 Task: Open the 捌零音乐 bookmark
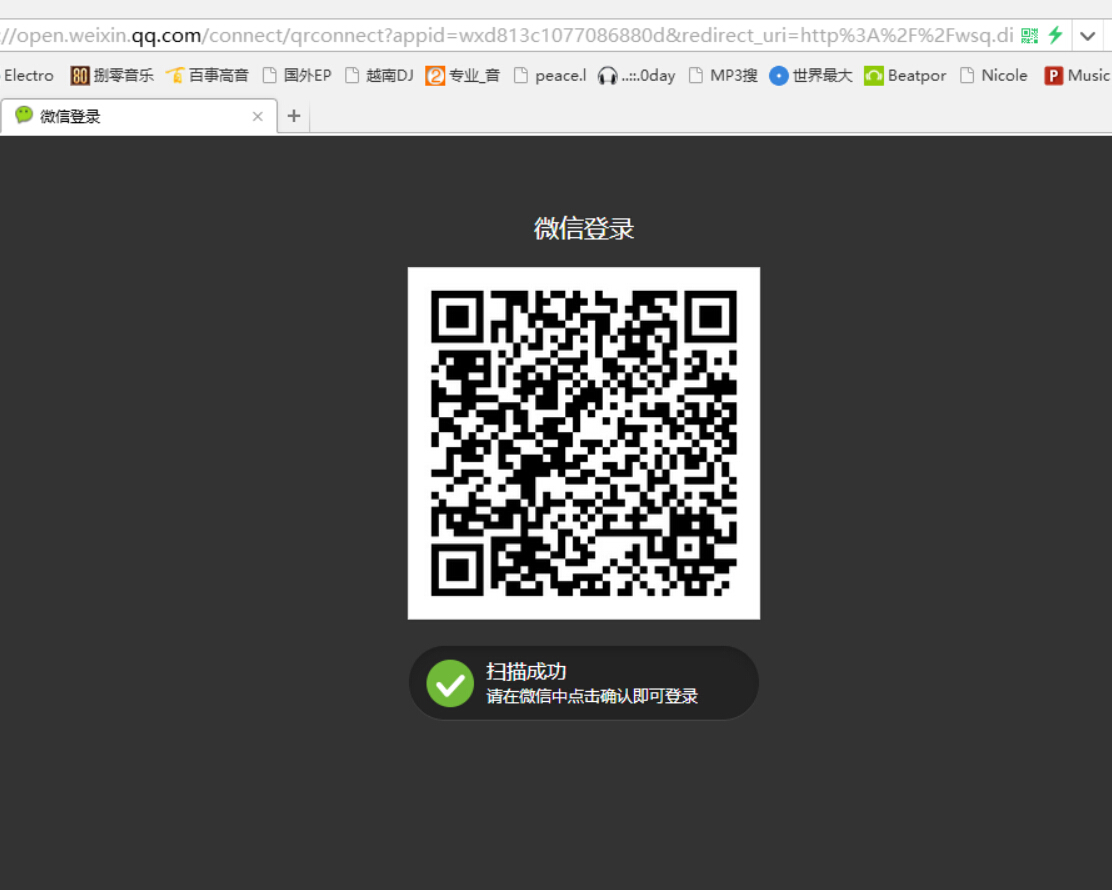point(113,75)
